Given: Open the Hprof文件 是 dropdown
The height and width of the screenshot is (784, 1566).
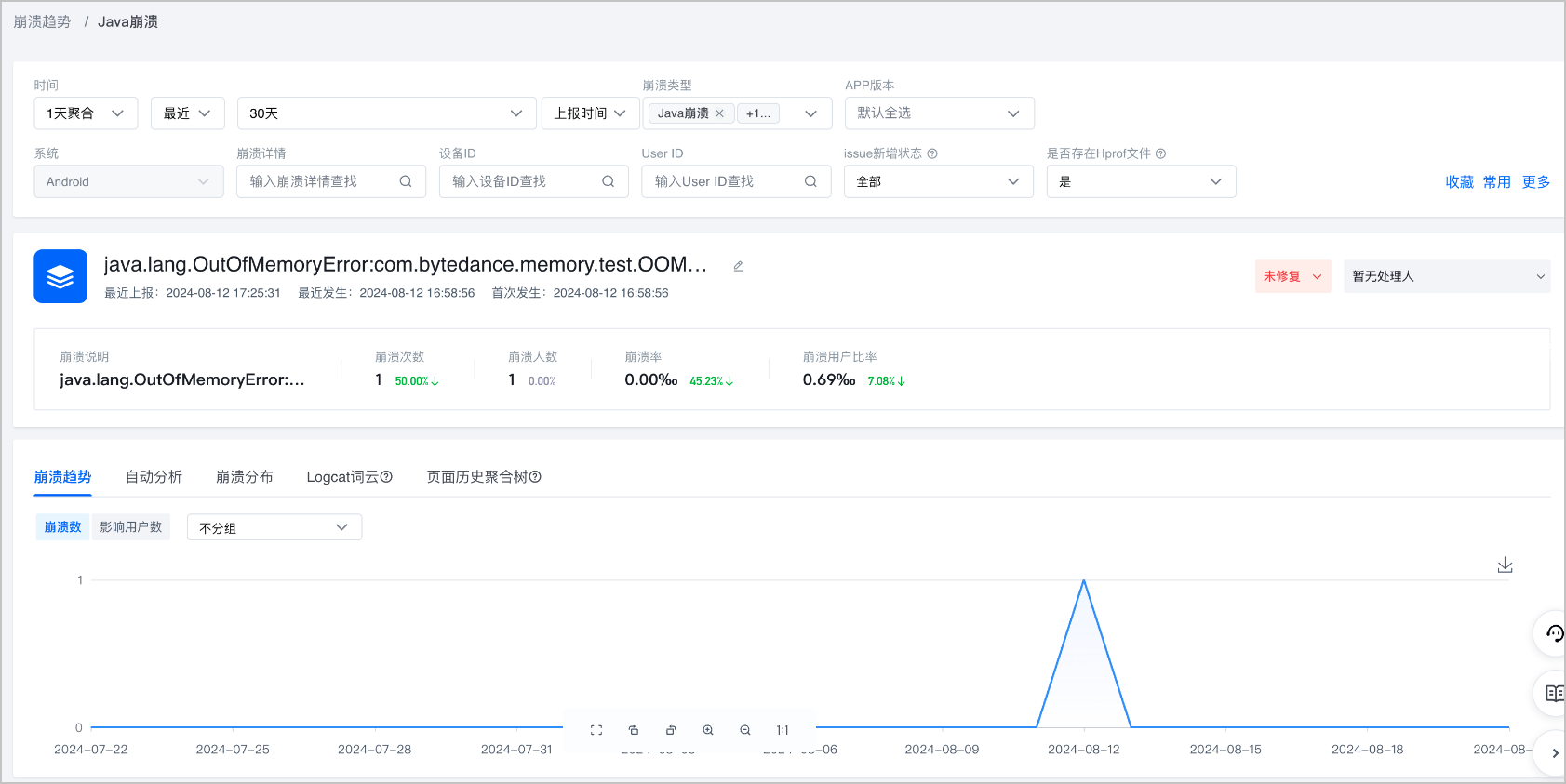Looking at the screenshot, I should click(1141, 181).
